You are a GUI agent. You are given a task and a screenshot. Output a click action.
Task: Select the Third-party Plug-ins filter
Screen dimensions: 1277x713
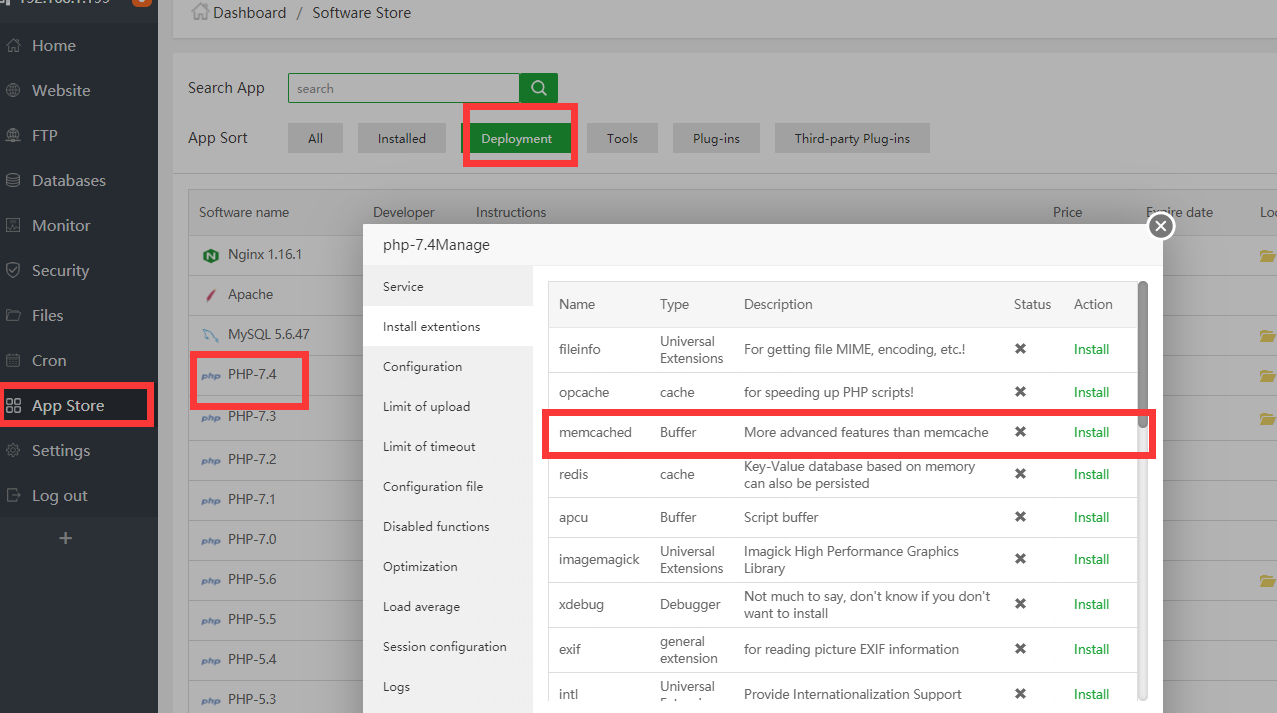point(852,139)
